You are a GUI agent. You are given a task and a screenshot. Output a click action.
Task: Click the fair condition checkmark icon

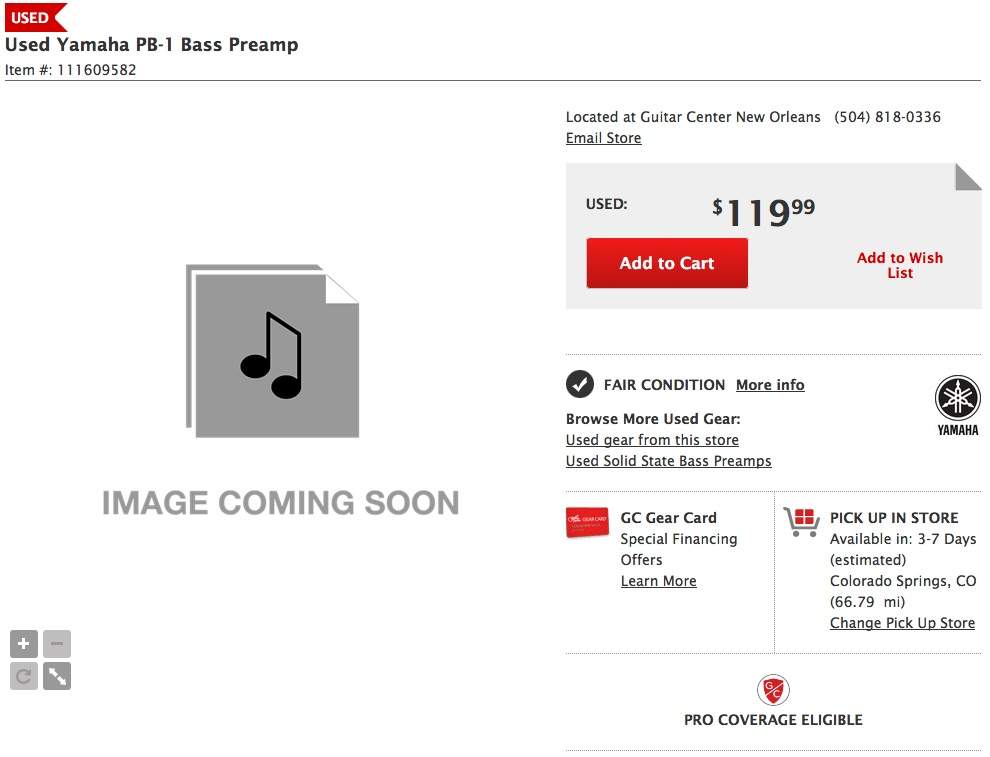580,384
